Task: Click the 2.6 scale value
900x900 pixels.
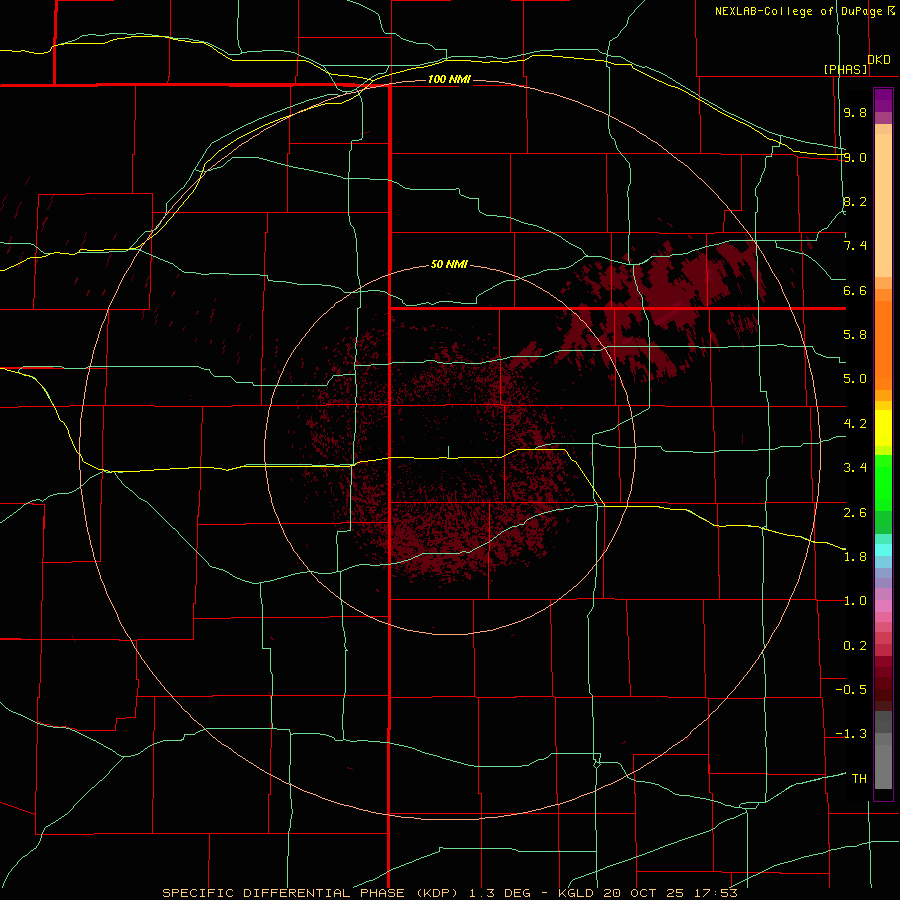Action: [x=855, y=513]
